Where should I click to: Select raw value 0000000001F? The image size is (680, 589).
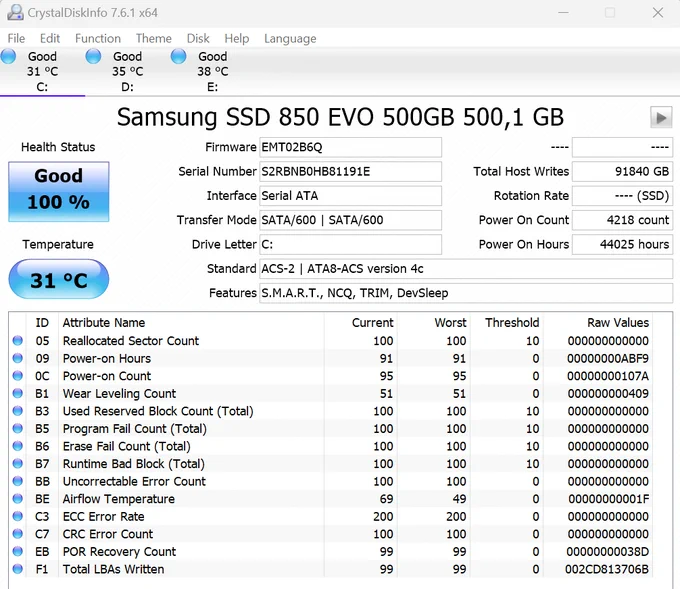[609, 499]
